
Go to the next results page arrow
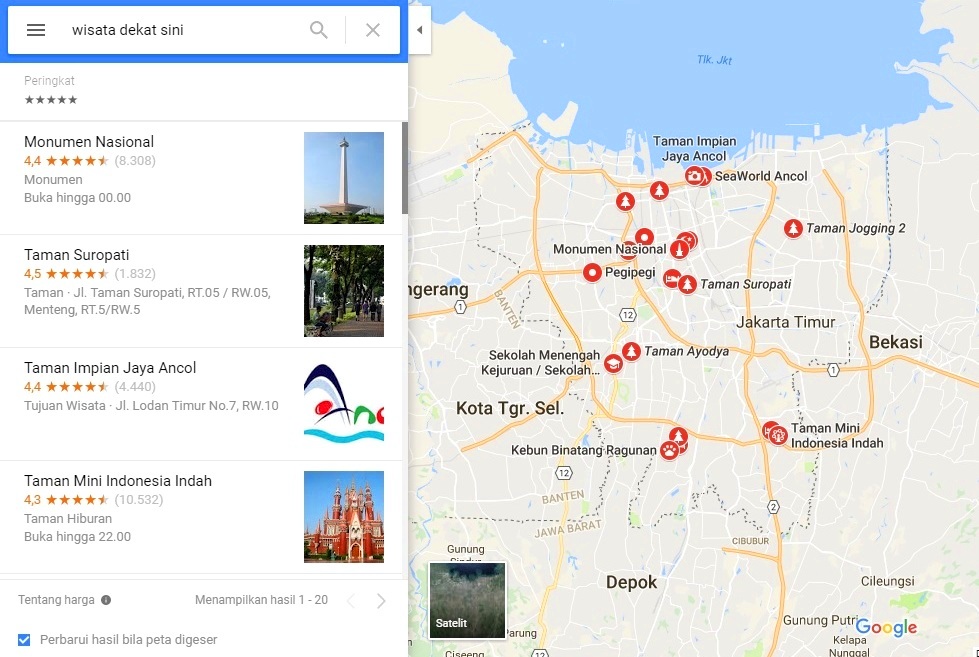[381, 601]
